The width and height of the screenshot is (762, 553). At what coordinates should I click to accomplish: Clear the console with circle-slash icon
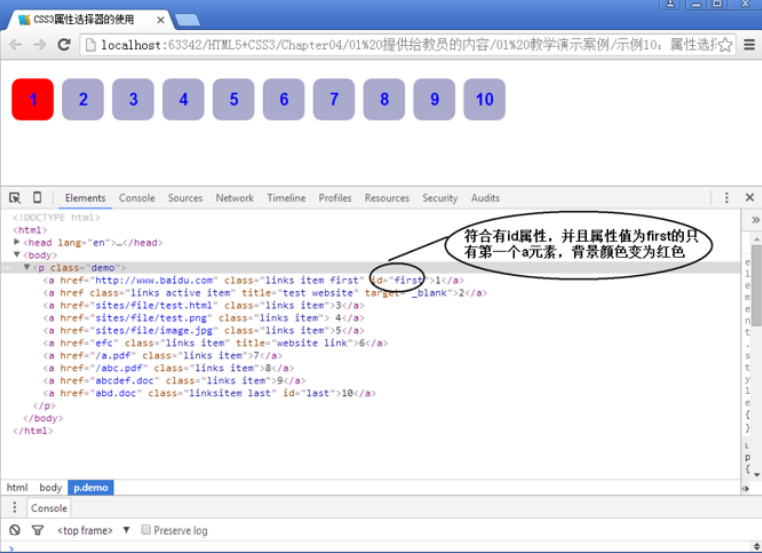click(x=15, y=530)
